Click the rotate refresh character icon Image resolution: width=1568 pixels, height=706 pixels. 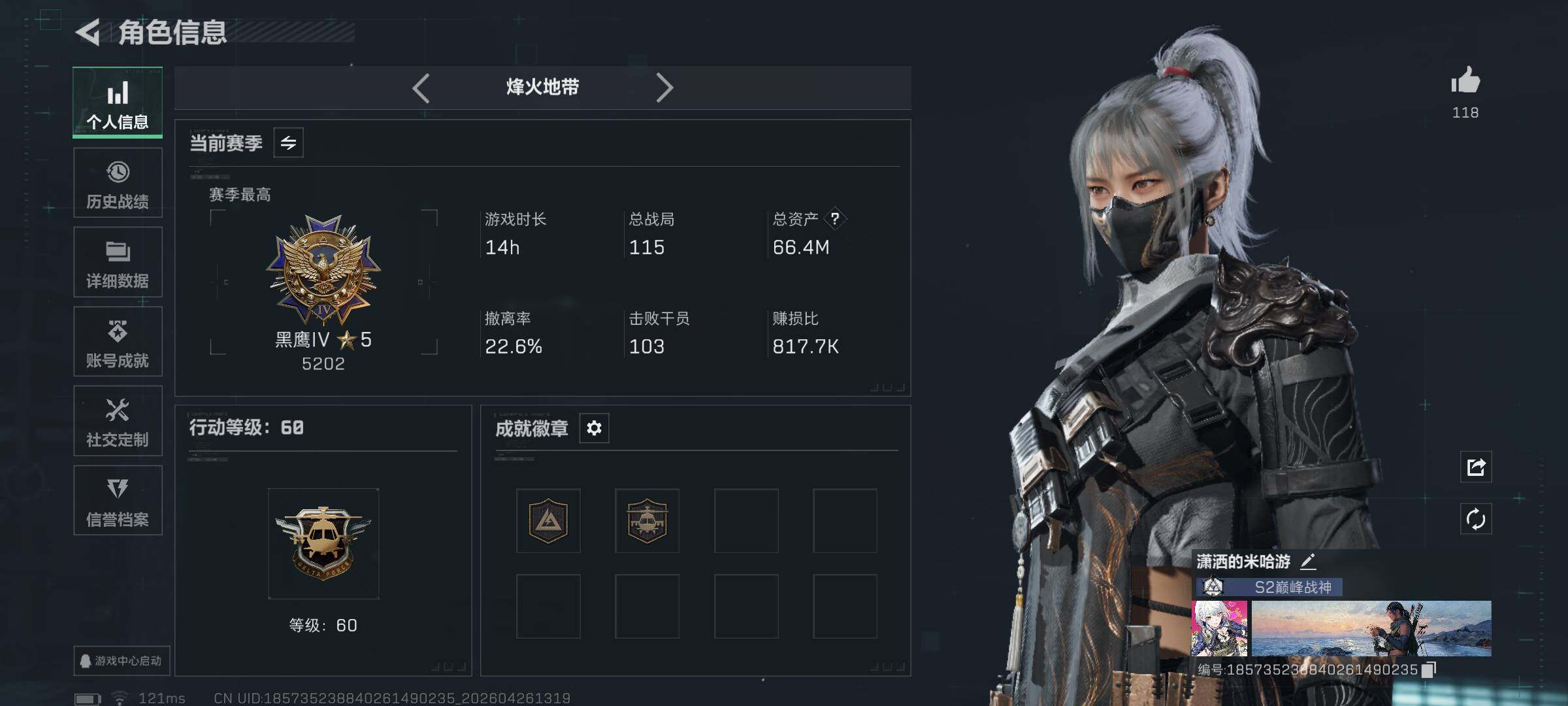[x=1476, y=520]
